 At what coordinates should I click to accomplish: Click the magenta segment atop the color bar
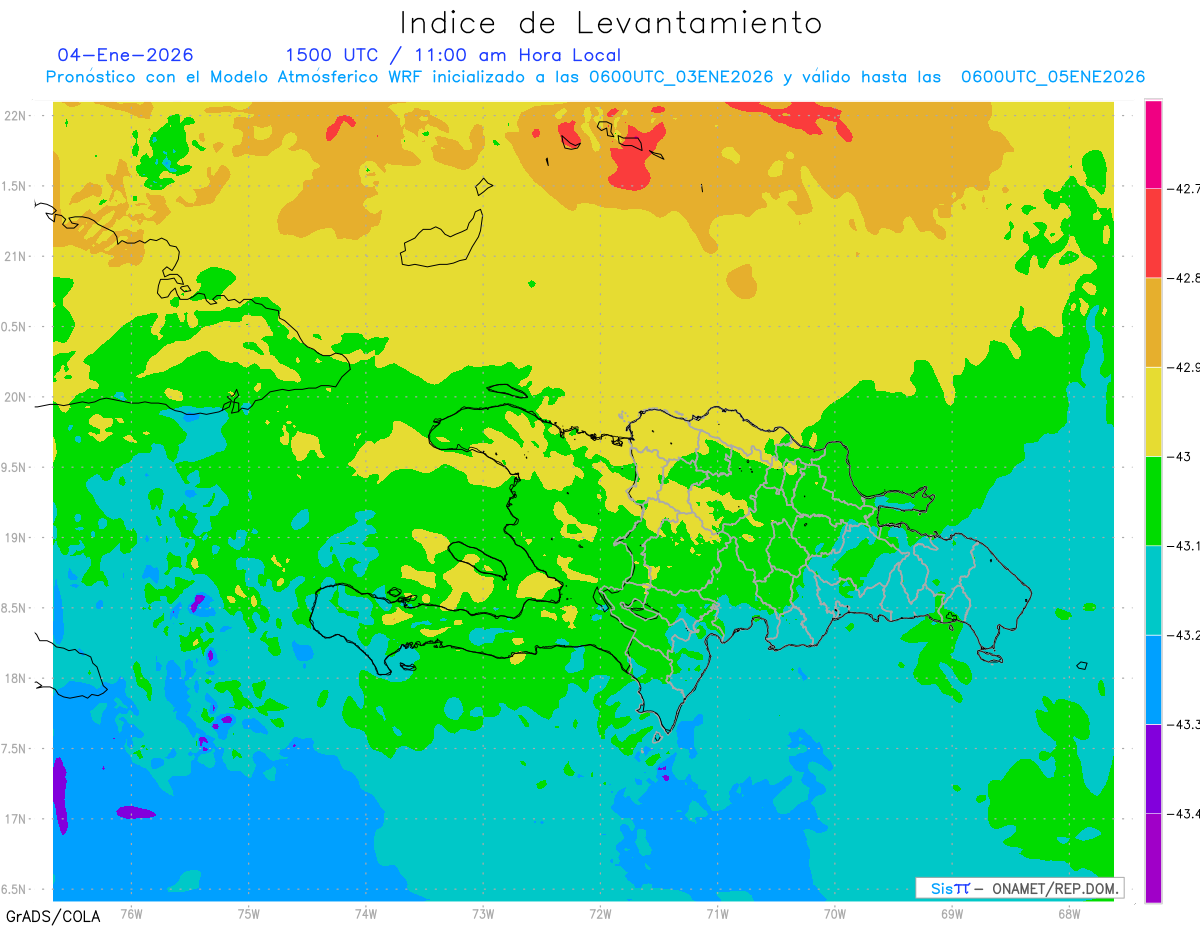point(1153,144)
